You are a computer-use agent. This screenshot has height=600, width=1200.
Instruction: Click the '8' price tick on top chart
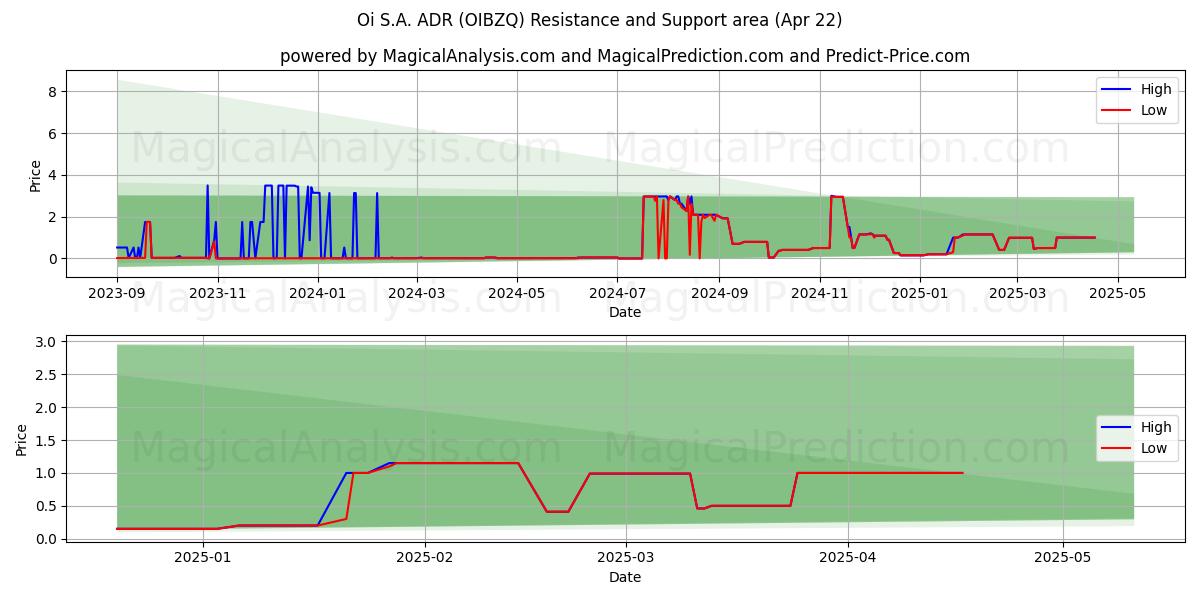53,92
